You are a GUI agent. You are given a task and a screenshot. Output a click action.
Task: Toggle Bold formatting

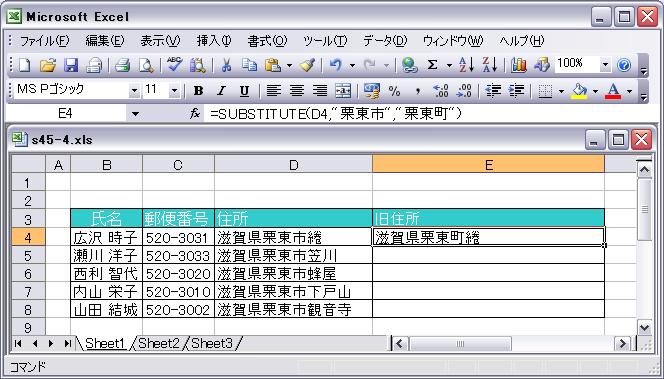pos(198,91)
